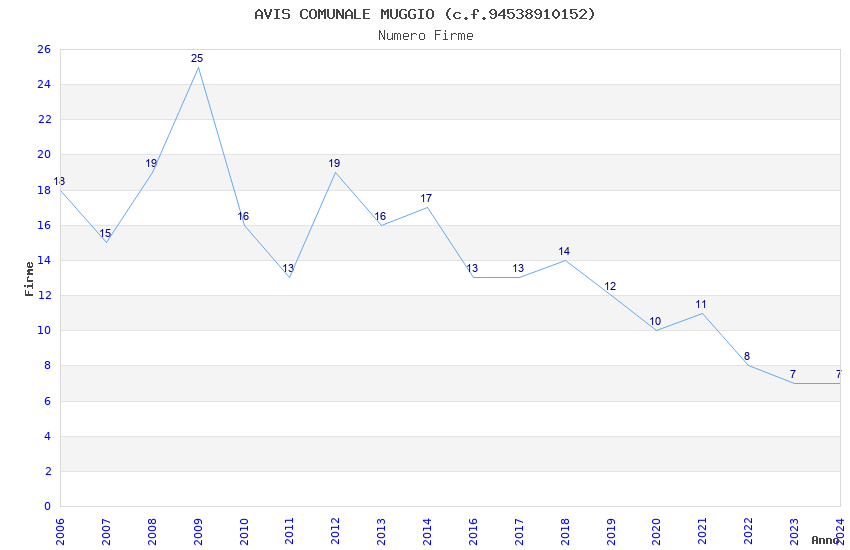850x550 pixels.
Task: Select the data label 16 above 2013
Action: pyautogui.click(x=380, y=216)
